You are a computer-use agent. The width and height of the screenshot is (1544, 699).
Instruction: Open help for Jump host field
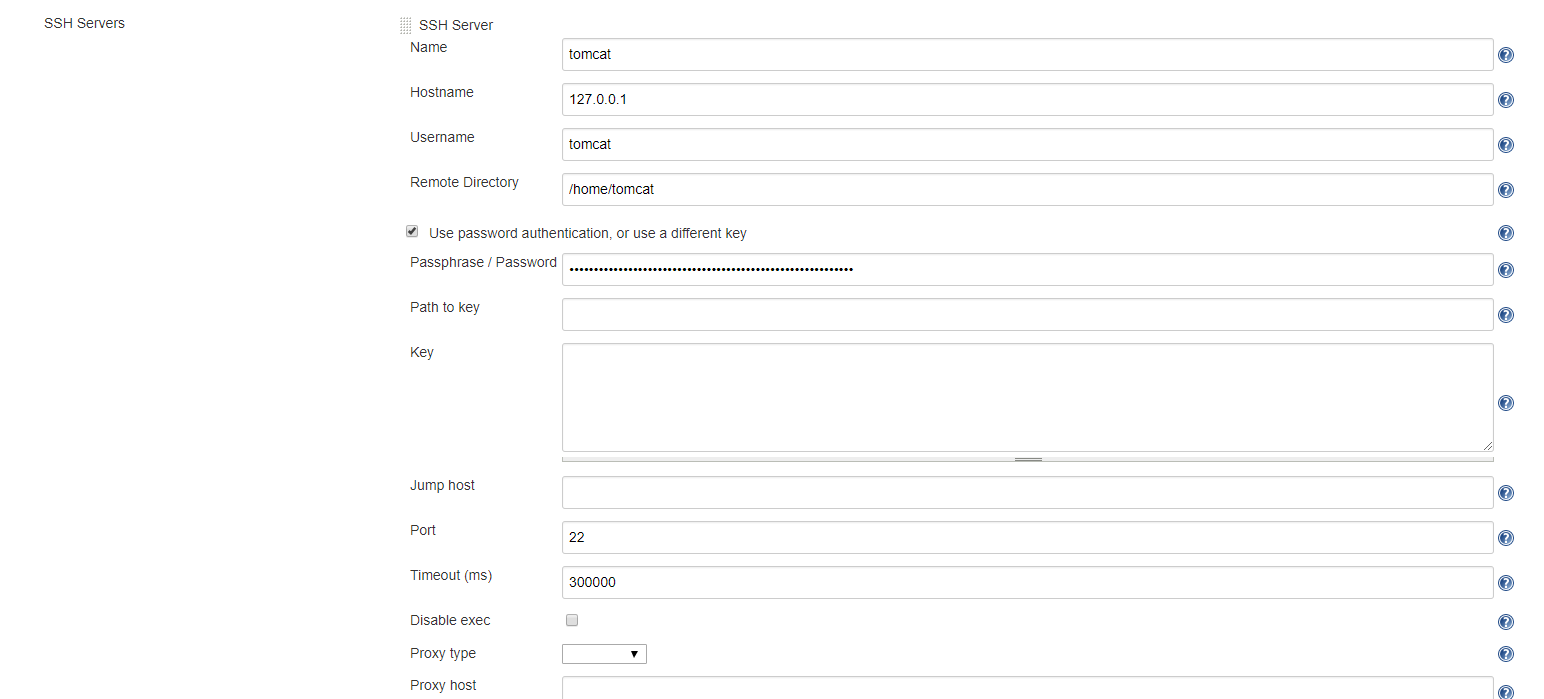click(1506, 493)
